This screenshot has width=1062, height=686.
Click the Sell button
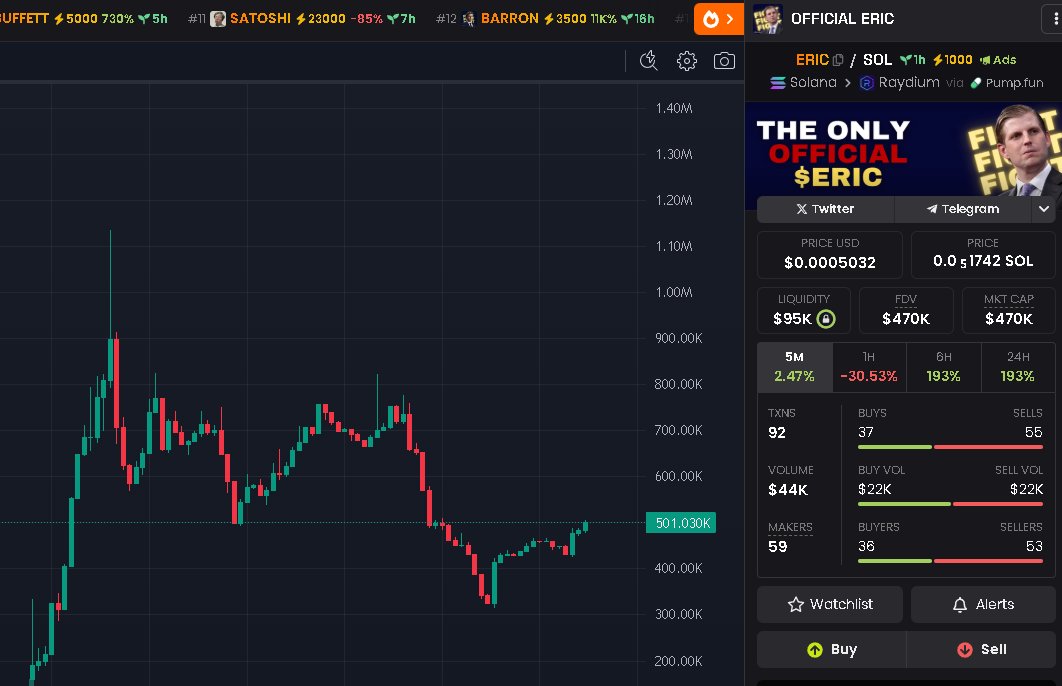(981, 649)
